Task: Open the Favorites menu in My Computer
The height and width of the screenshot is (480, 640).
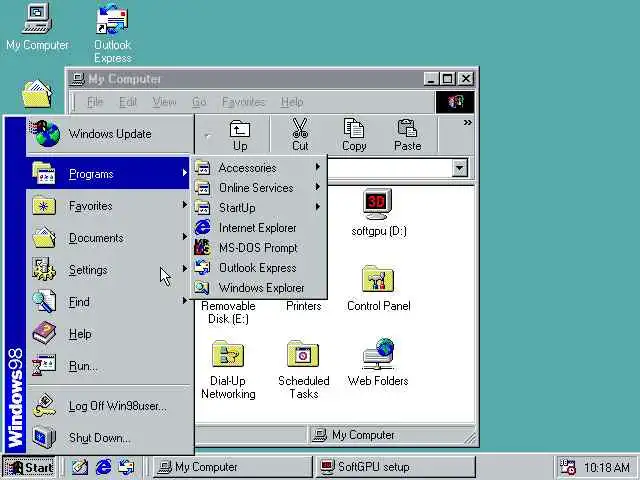Action: [x=244, y=102]
